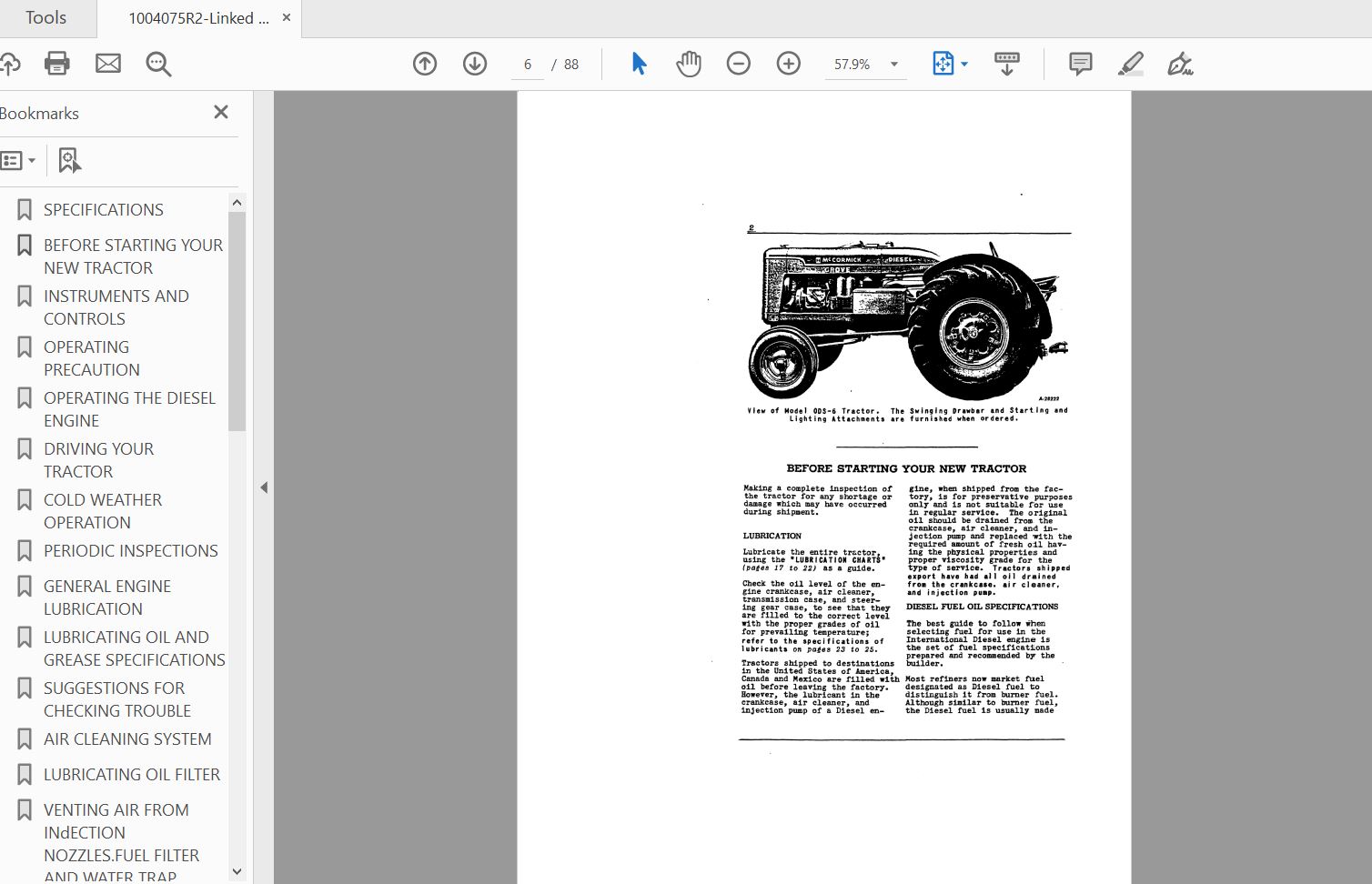Click the bookmark icon beside PERIODIC INSPECTIONS
This screenshot has height=884, width=1372.
(x=25, y=551)
